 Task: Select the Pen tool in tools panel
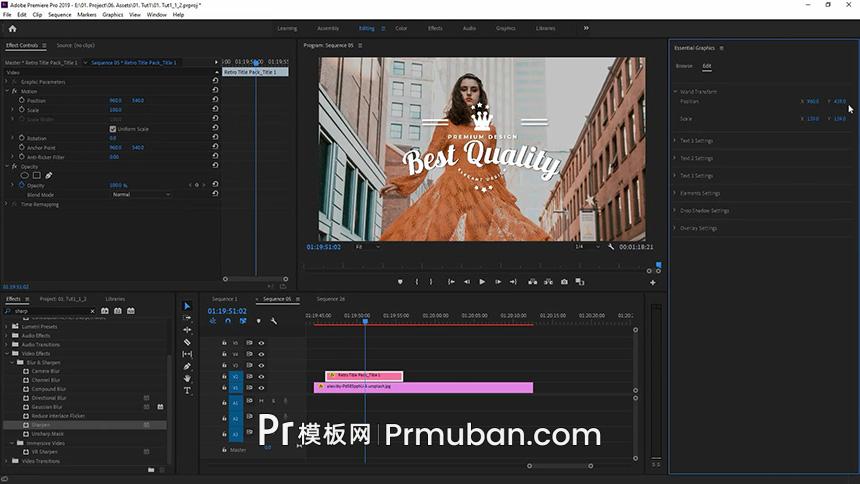pos(187,366)
